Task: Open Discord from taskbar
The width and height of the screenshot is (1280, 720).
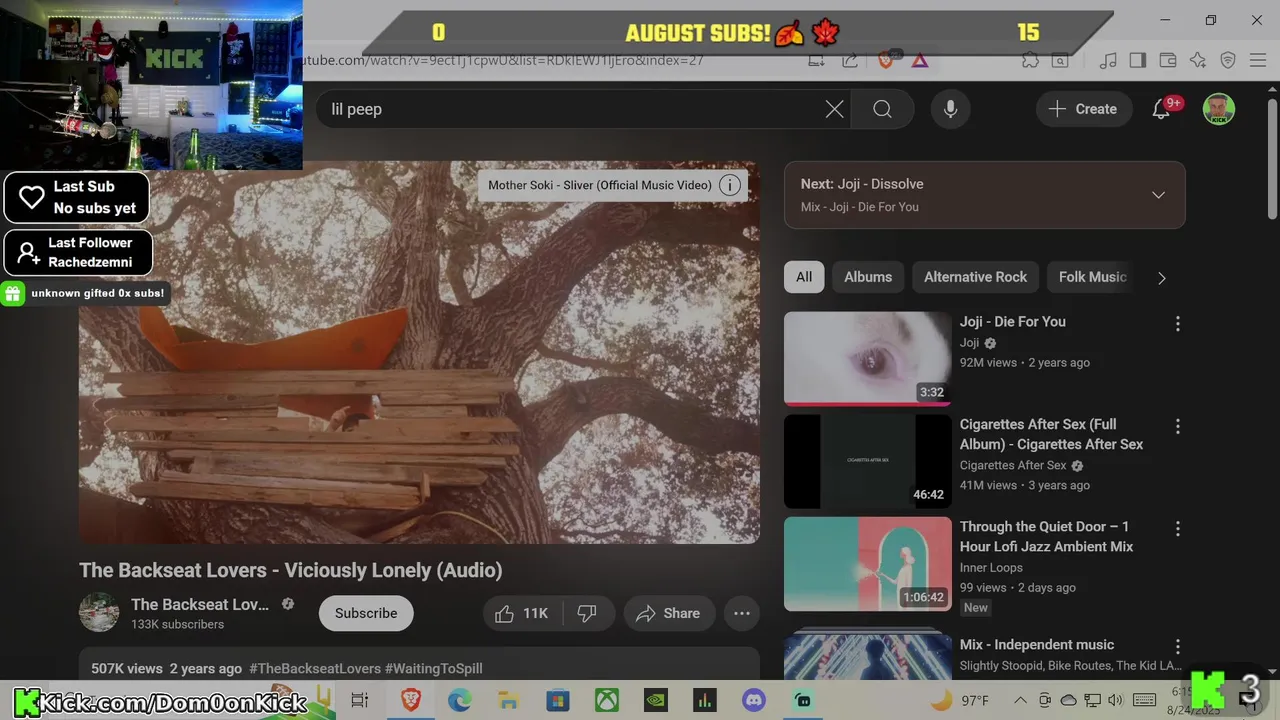Action: 754,700
